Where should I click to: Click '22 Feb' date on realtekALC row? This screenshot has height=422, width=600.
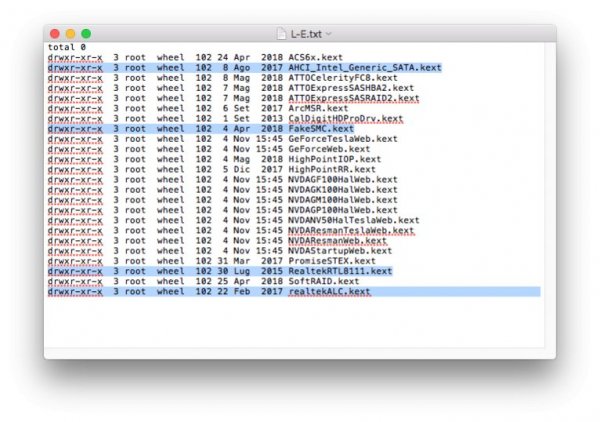(x=234, y=292)
